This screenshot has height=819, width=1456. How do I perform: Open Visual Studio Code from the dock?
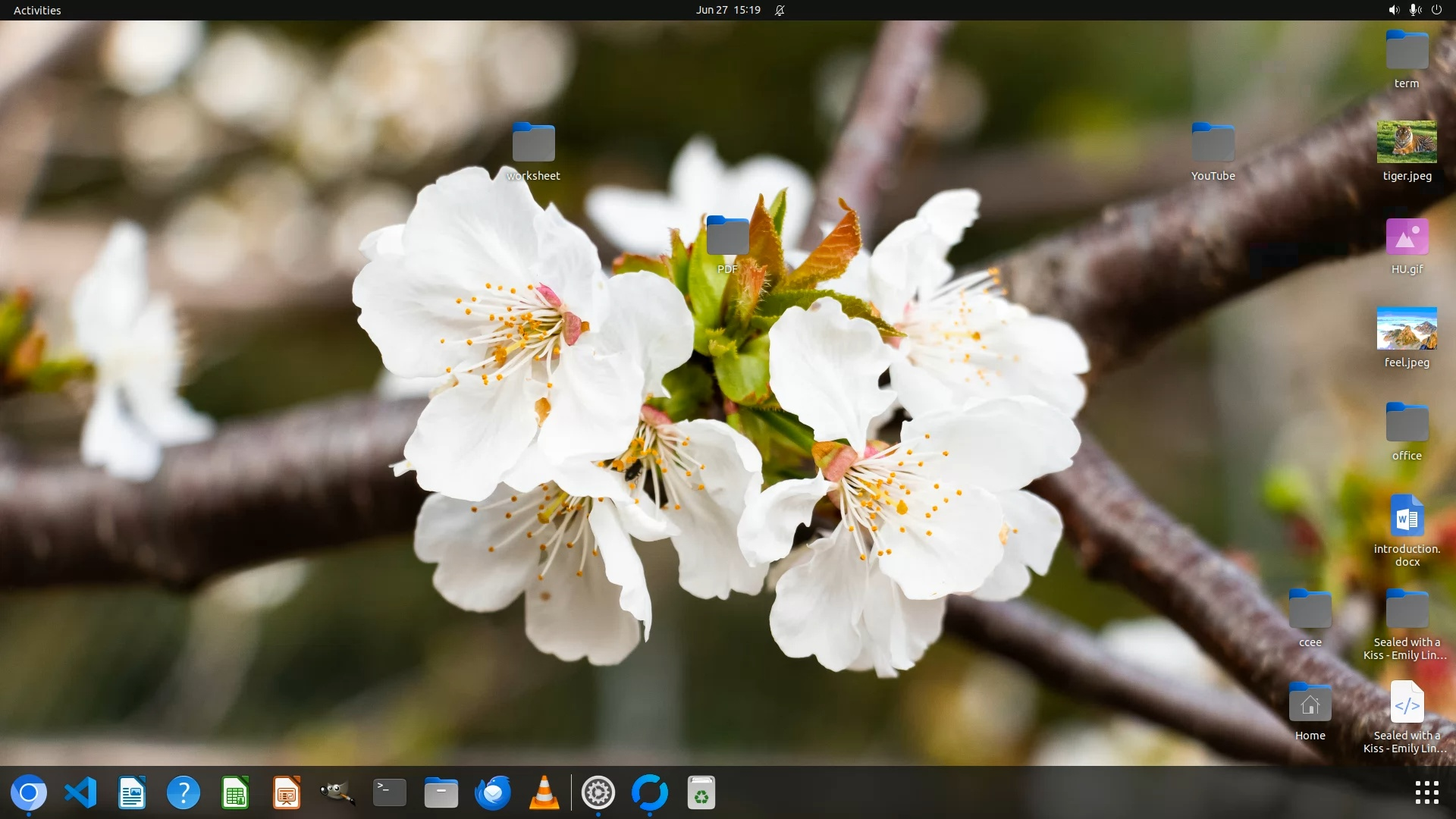(x=80, y=793)
